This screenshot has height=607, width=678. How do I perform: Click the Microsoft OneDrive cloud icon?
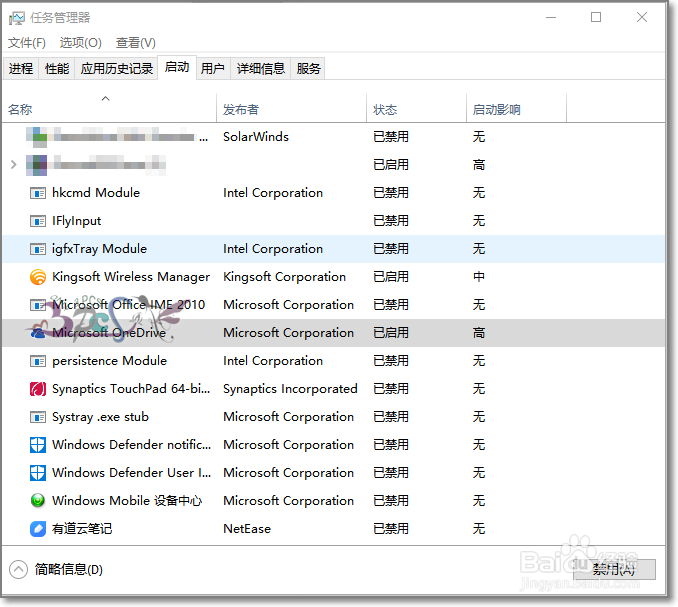tap(38, 333)
